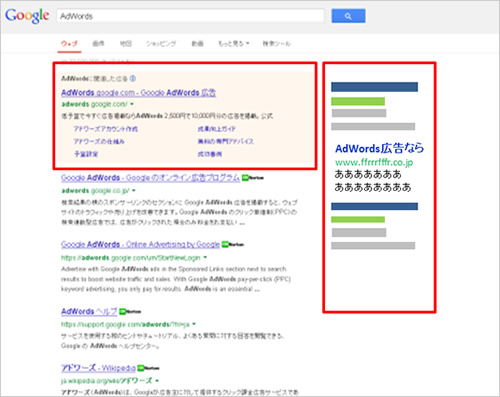Open result Google AdWords - Google のオンライン広告プログラム

click(150, 178)
